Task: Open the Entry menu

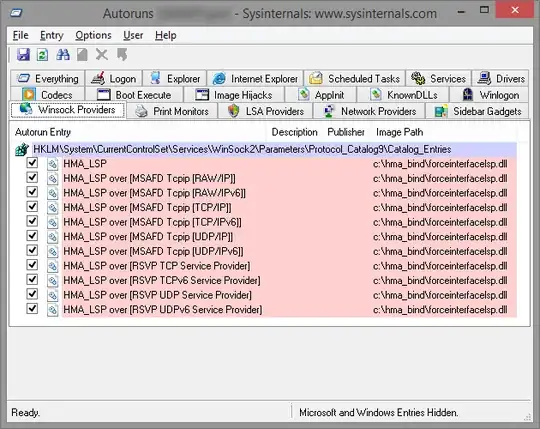Action: (x=52, y=35)
